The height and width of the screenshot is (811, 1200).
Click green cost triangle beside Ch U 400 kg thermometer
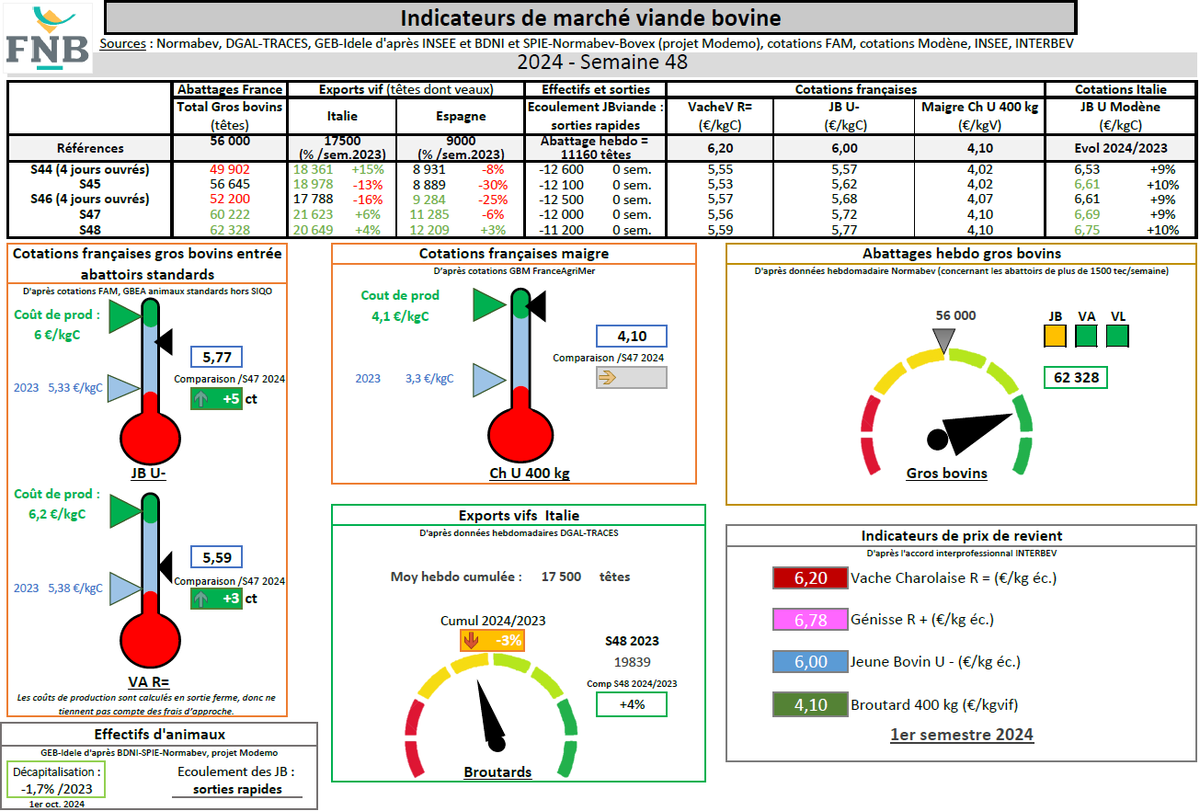pyautogui.click(x=489, y=303)
